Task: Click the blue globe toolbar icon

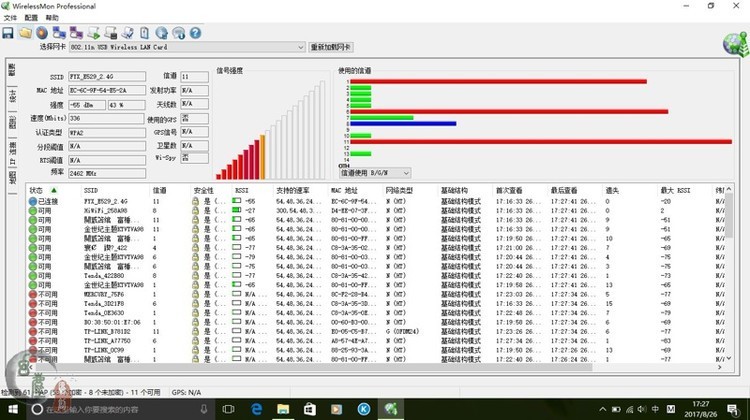Action: [x=162, y=33]
